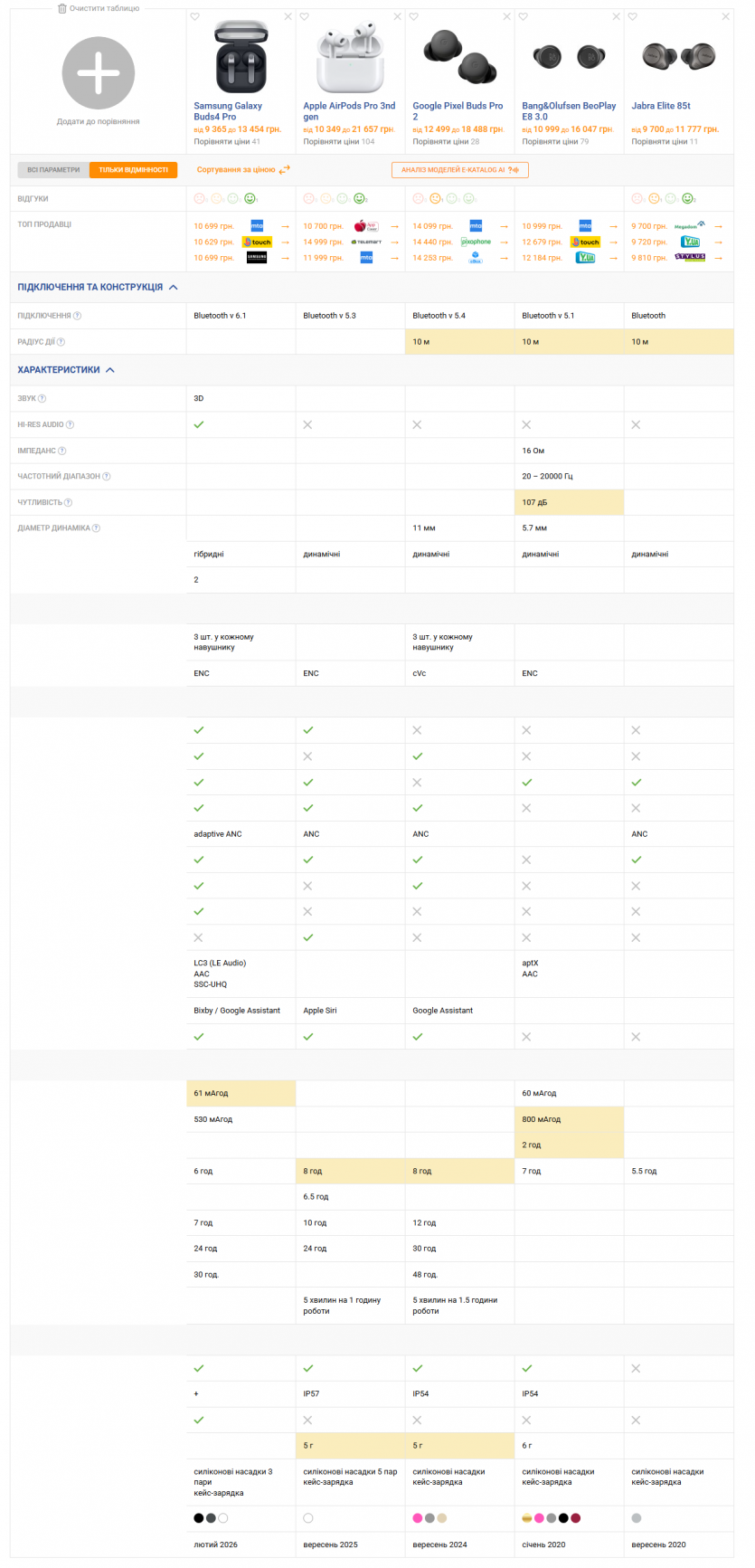Collapse Підключення та конструкція section
The width and height of the screenshot is (755, 1568).
click(x=174, y=287)
